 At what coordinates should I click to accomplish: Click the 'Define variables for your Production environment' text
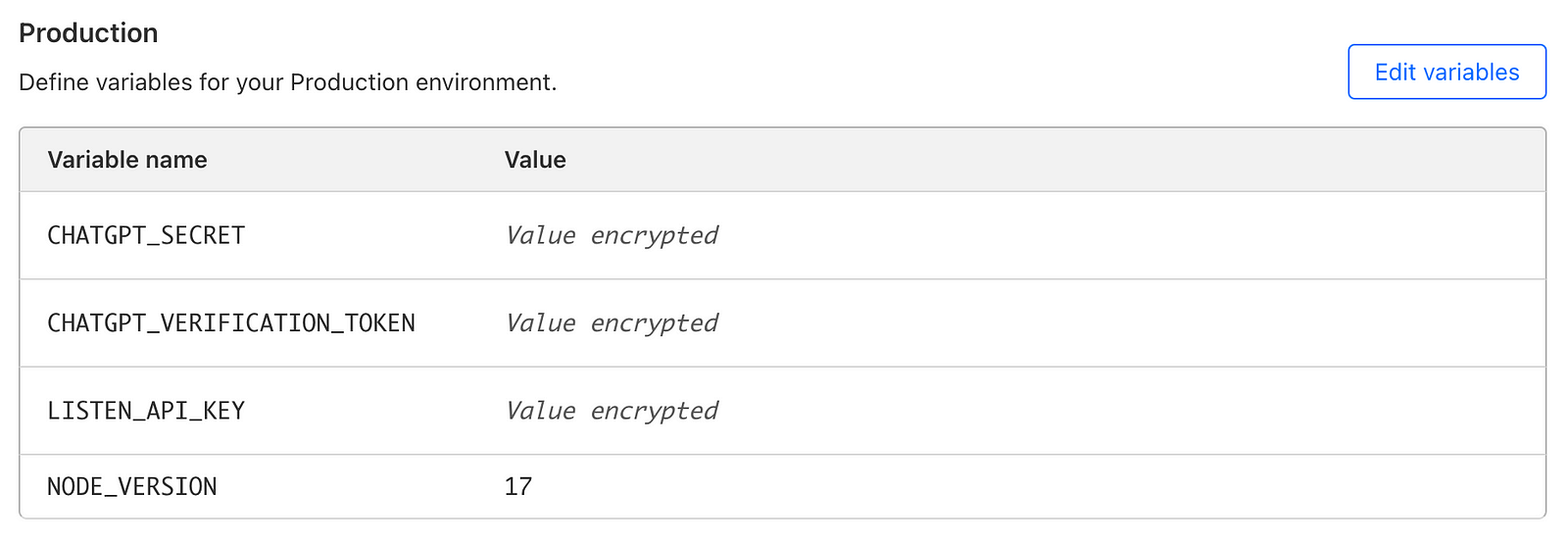287,82
